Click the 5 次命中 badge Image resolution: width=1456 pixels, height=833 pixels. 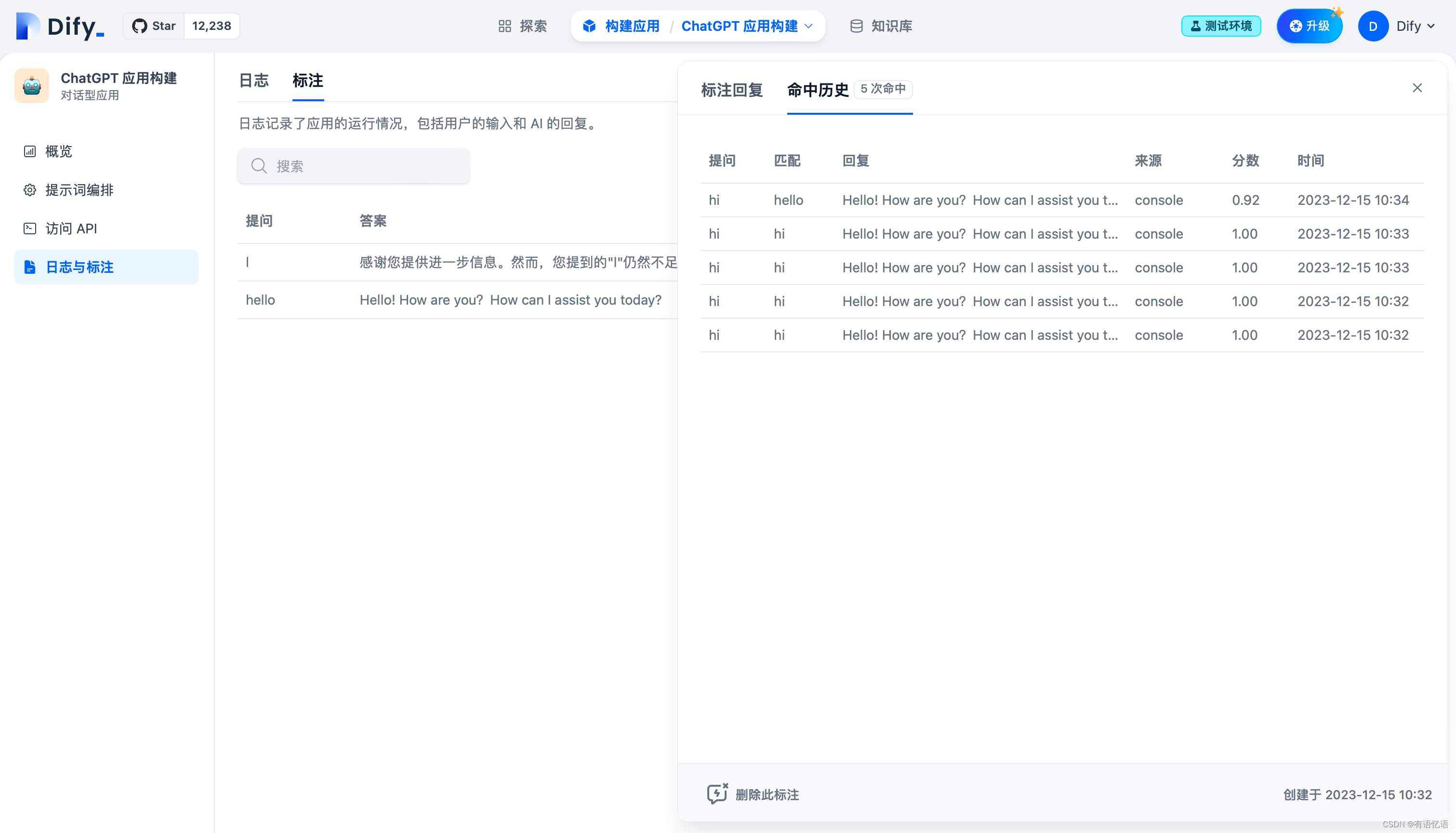pyautogui.click(x=883, y=89)
